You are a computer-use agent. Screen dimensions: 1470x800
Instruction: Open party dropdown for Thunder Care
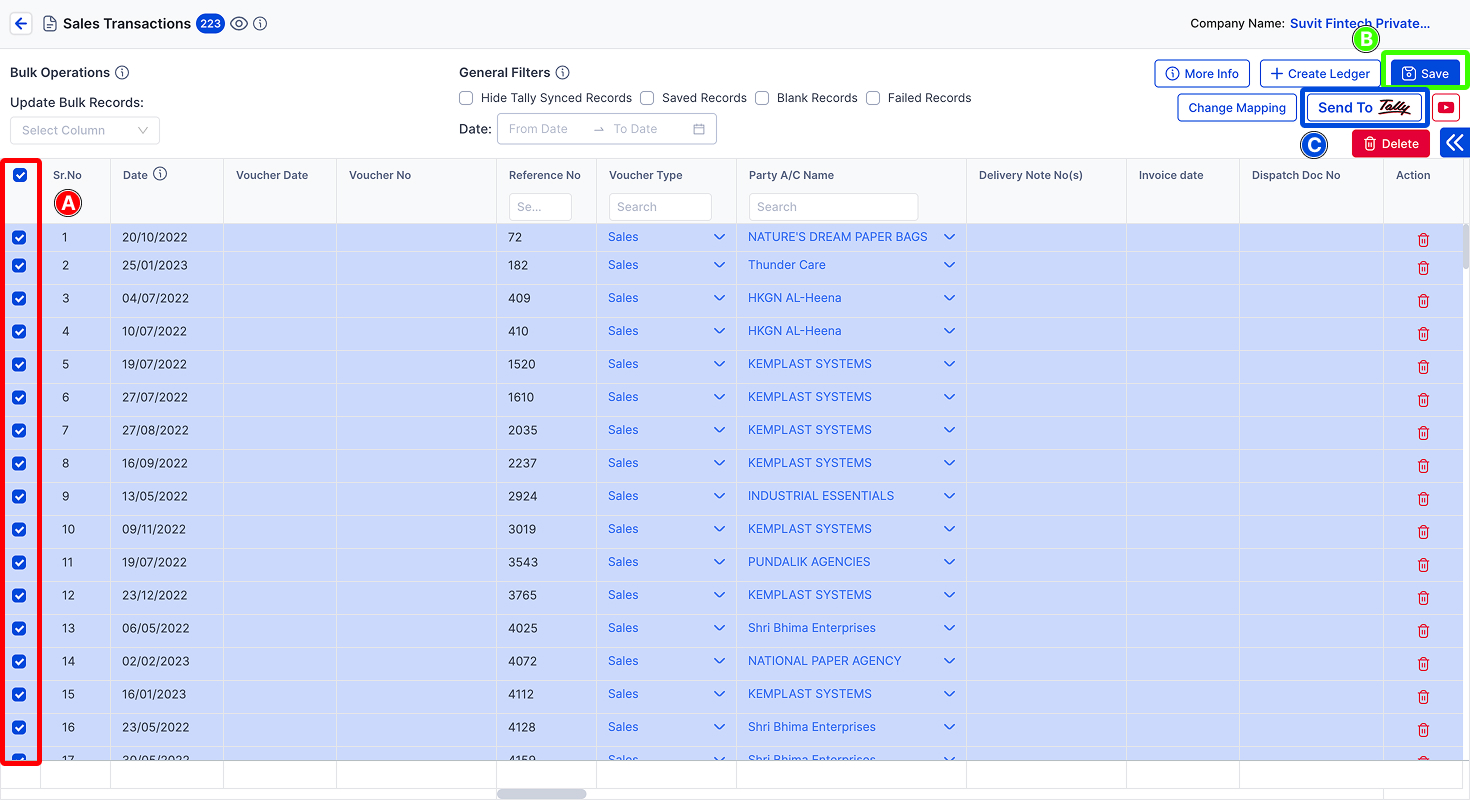tap(949, 265)
